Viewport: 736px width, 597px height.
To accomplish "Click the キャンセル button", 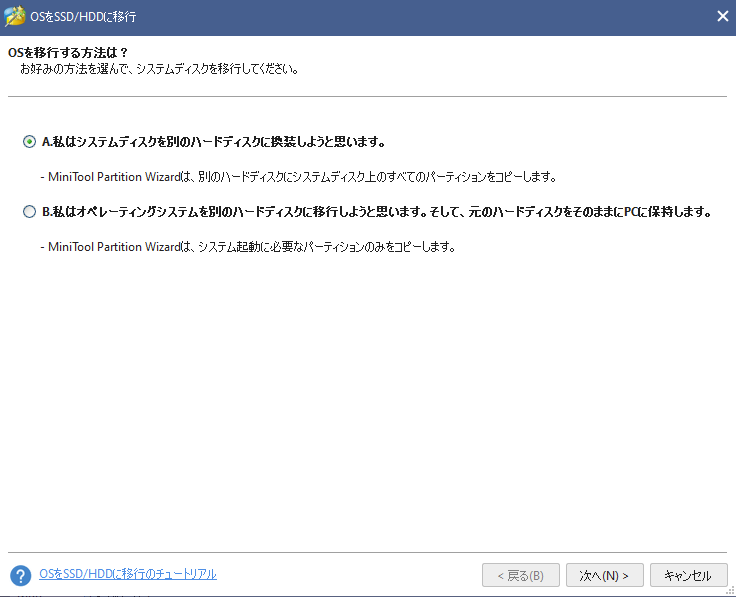I will 688,575.
